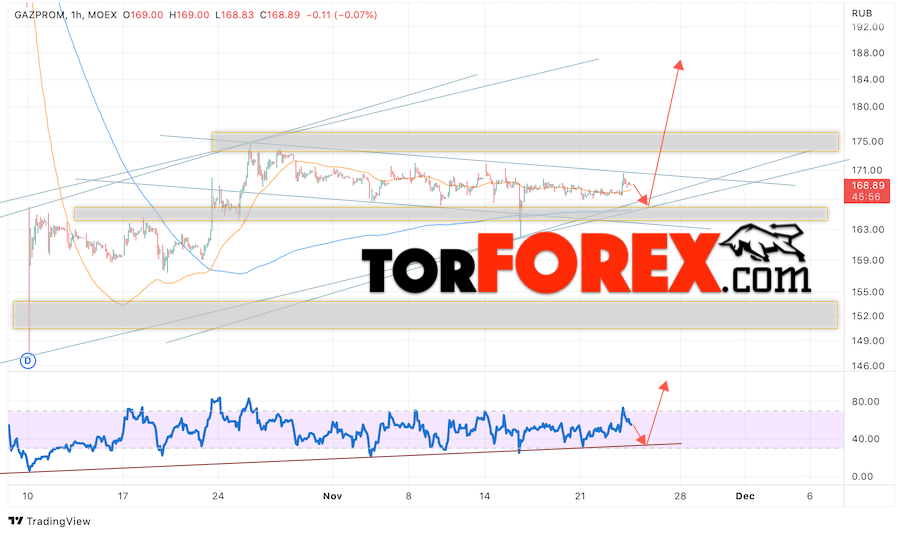Click the red 168.89 current price tag
903x535 pixels.
[x=867, y=185]
